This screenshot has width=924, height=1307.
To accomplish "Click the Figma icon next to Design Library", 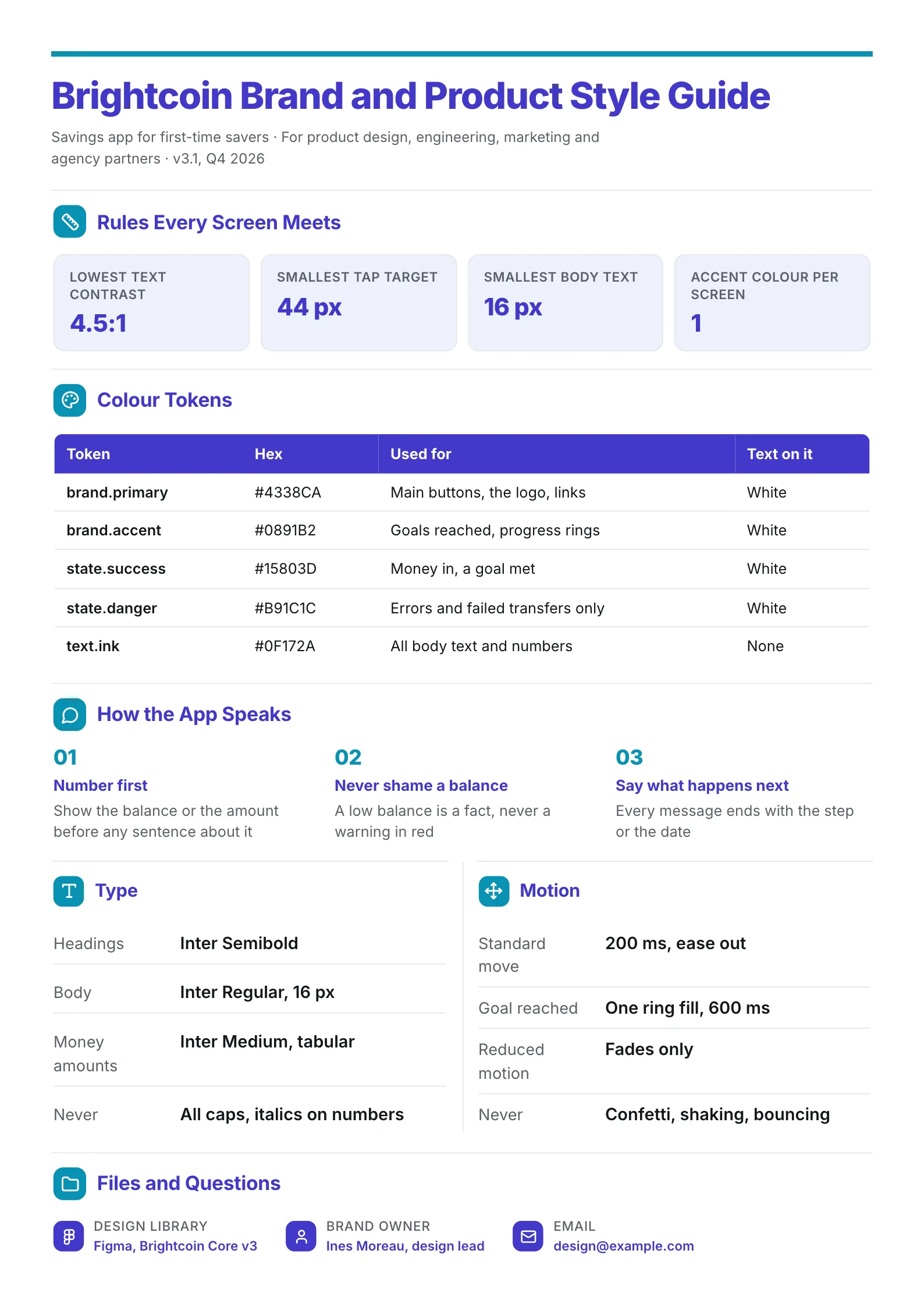I will pos(69,1236).
